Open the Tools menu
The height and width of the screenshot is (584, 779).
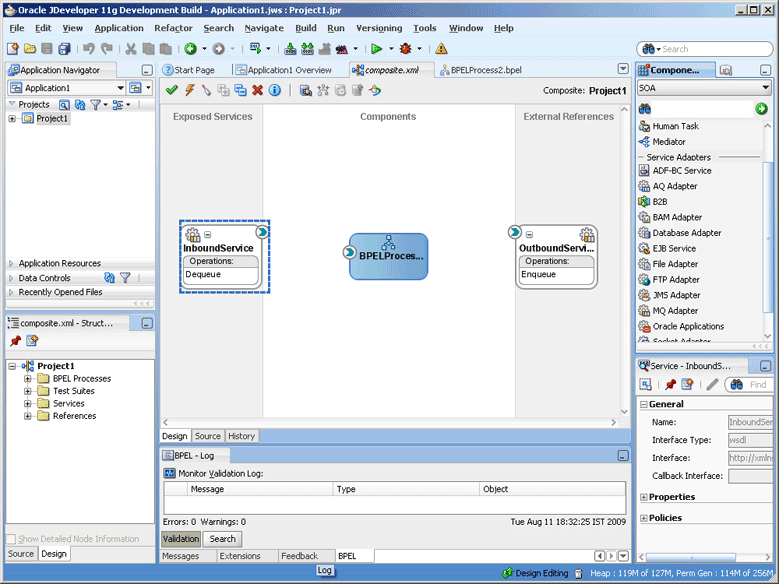click(x=425, y=28)
